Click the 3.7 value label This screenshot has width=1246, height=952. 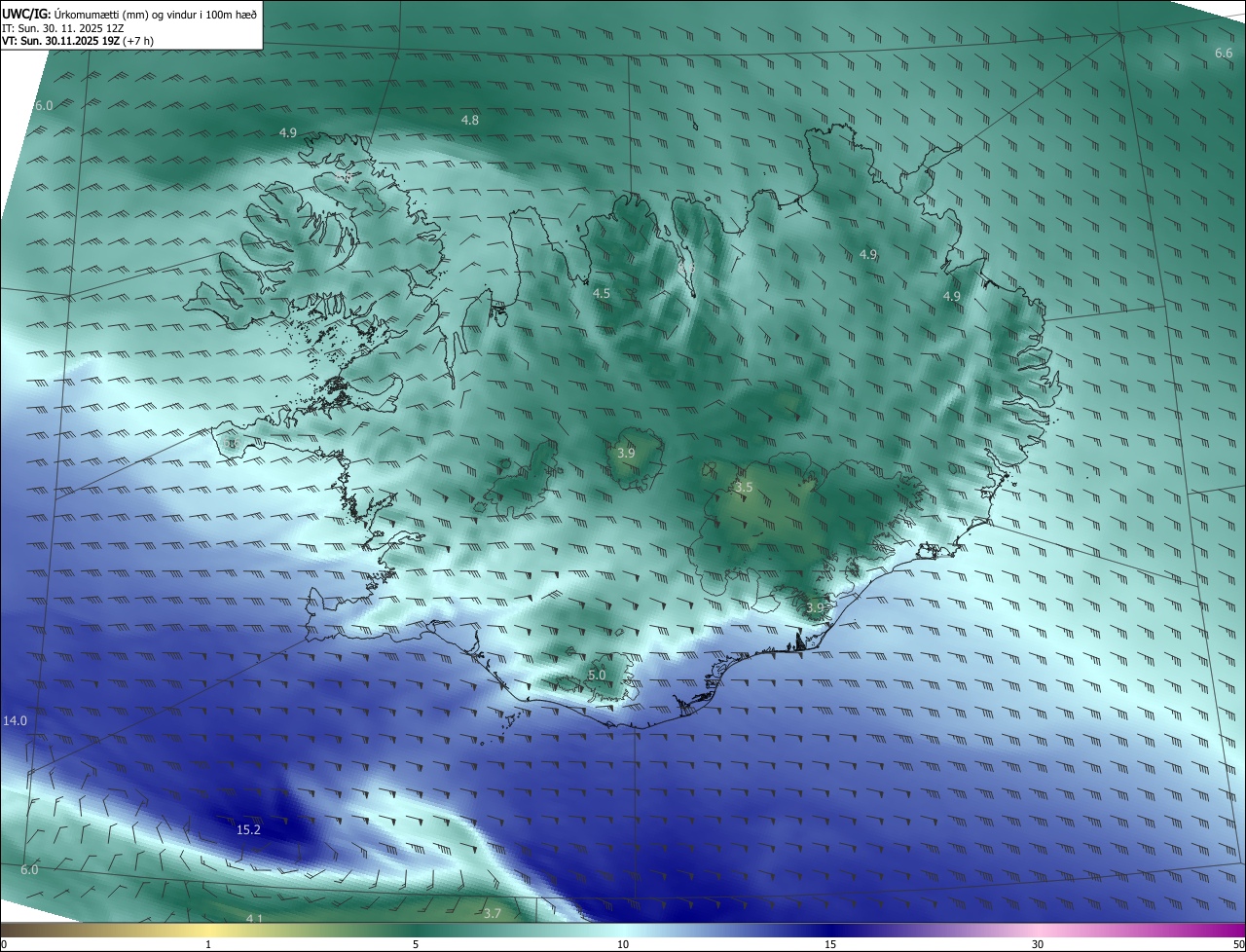[493, 913]
